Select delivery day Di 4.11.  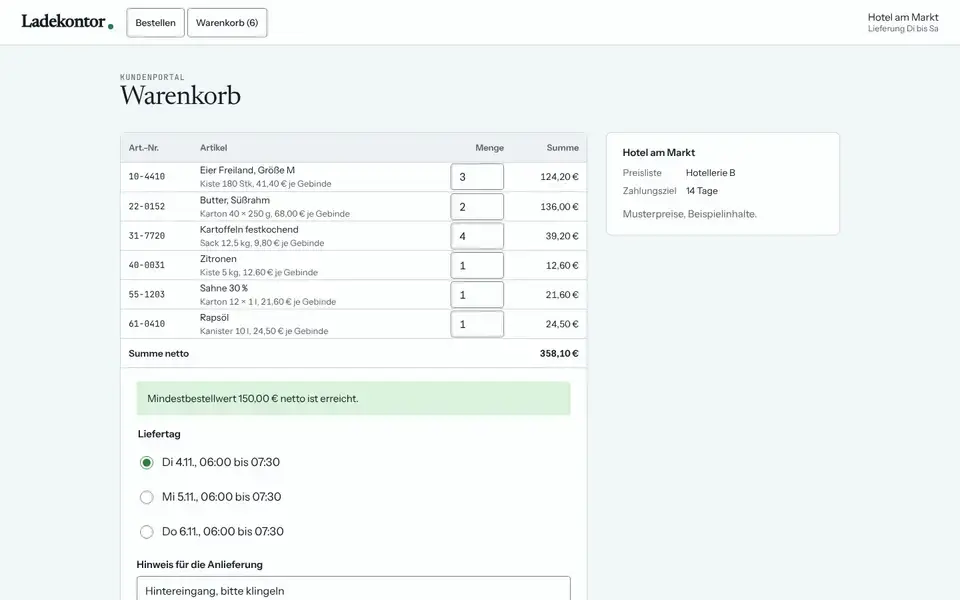146,462
